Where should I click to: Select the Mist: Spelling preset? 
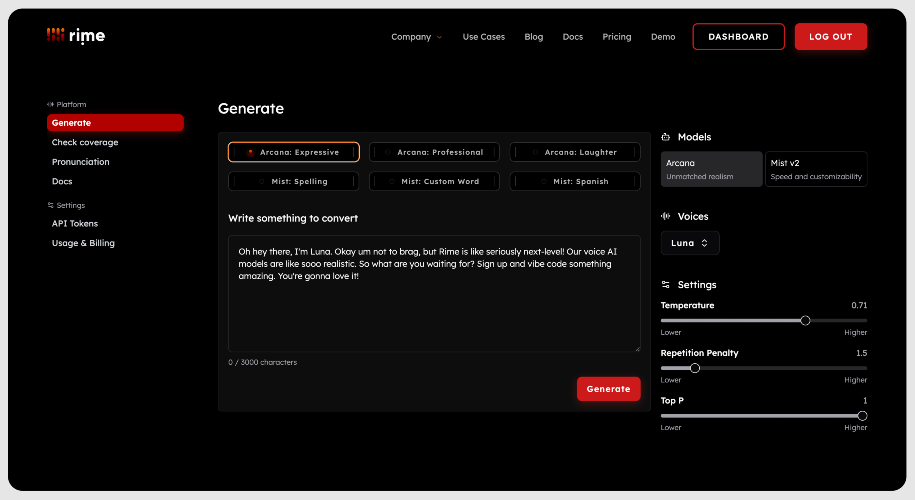294,181
